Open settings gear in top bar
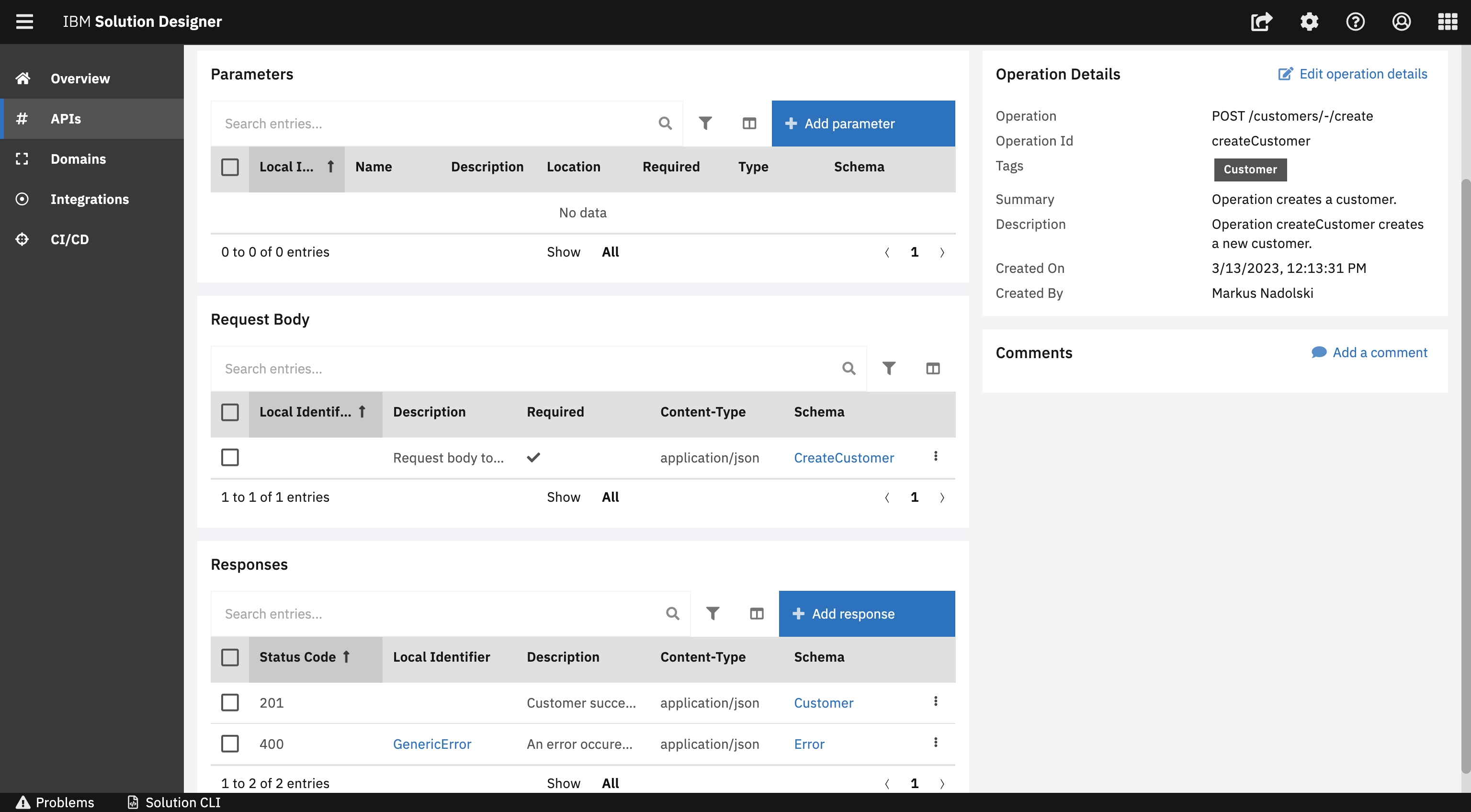This screenshot has width=1471, height=812. (x=1309, y=22)
